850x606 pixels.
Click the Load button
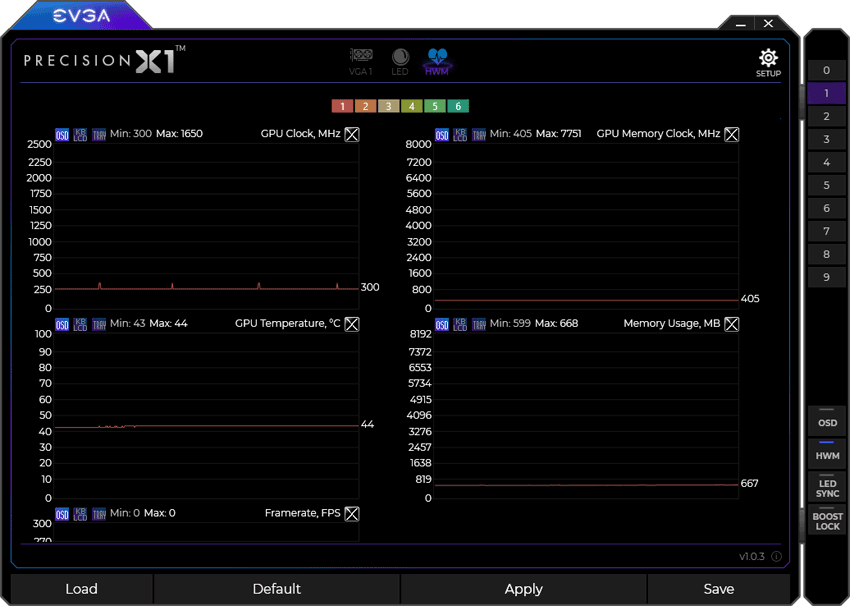(x=81, y=589)
